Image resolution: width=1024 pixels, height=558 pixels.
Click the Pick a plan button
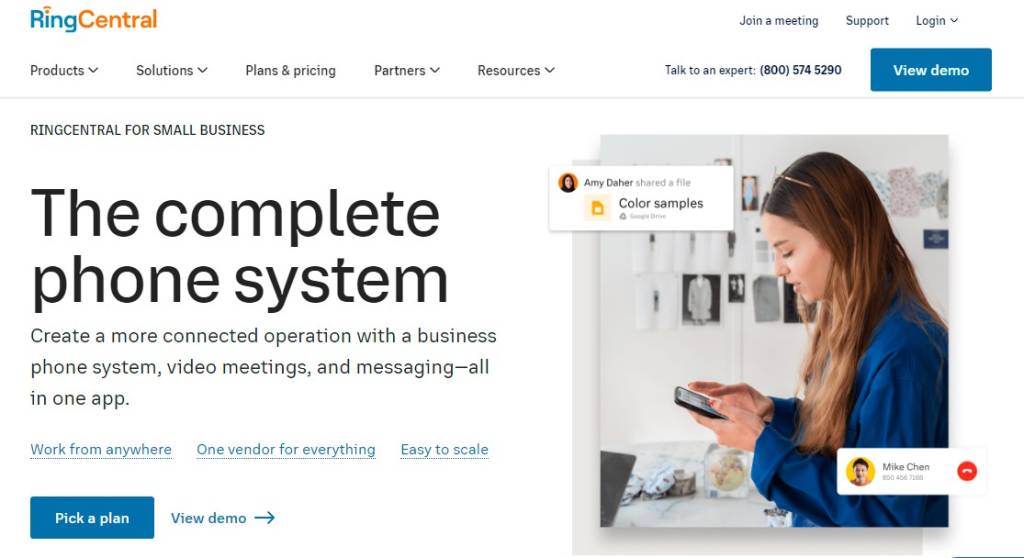click(92, 517)
